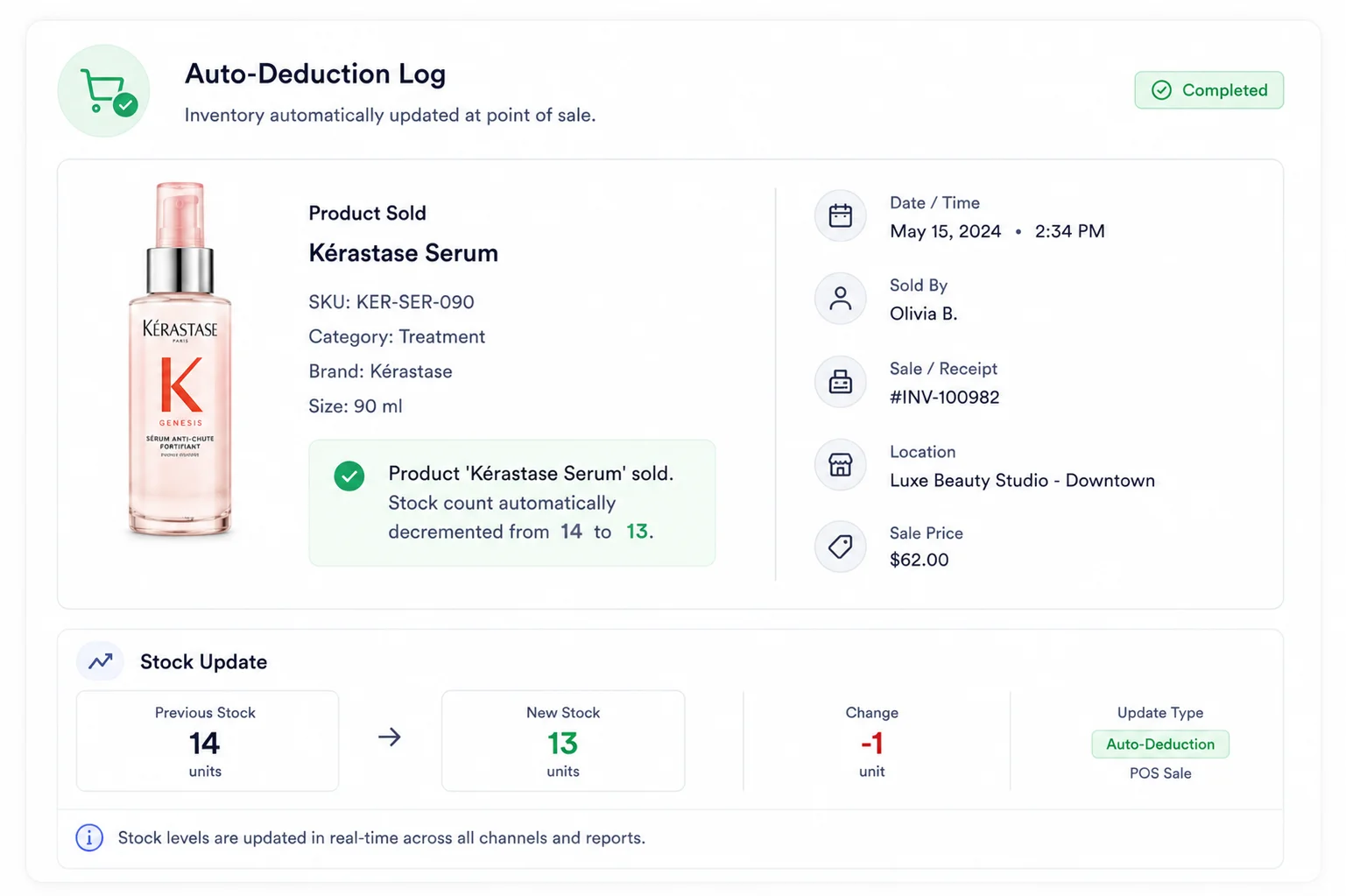Click the 'Category: Treatment' text
Screen dimensions: 1346x896
pyautogui.click(x=397, y=336)
